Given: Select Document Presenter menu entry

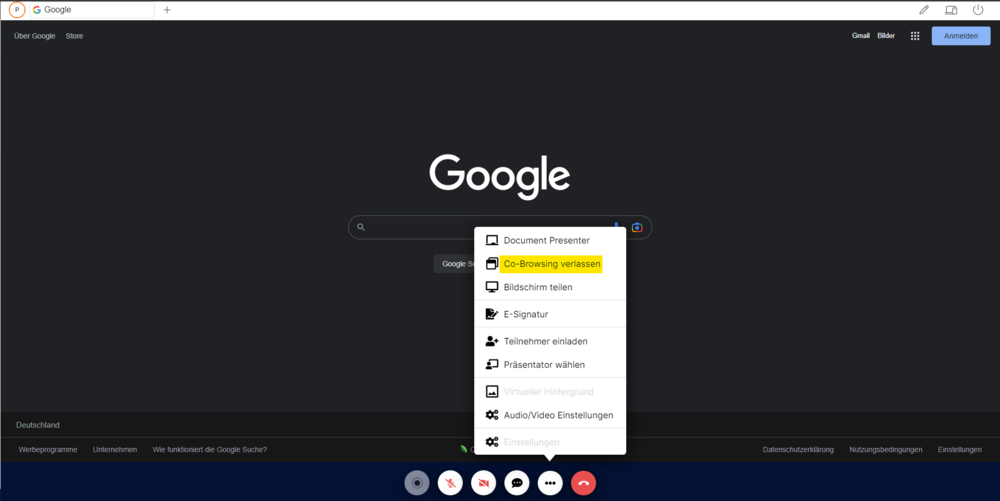Looking at the screenshot, I should [550, 240].
